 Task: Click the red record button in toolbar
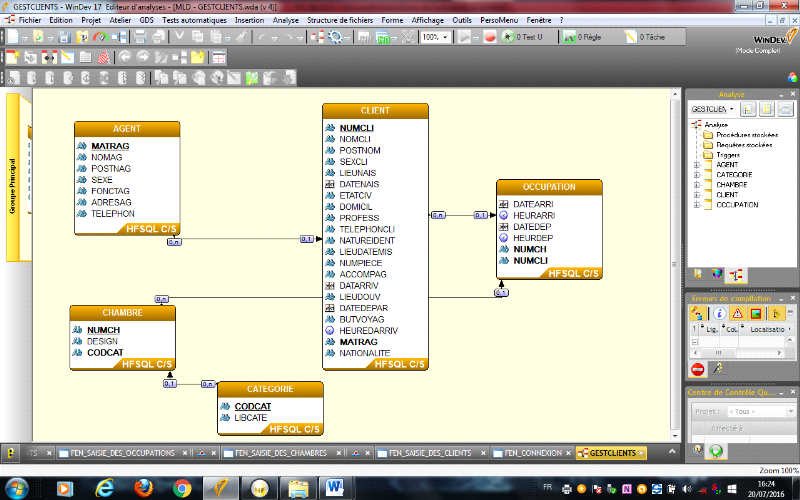coord(490,37)
